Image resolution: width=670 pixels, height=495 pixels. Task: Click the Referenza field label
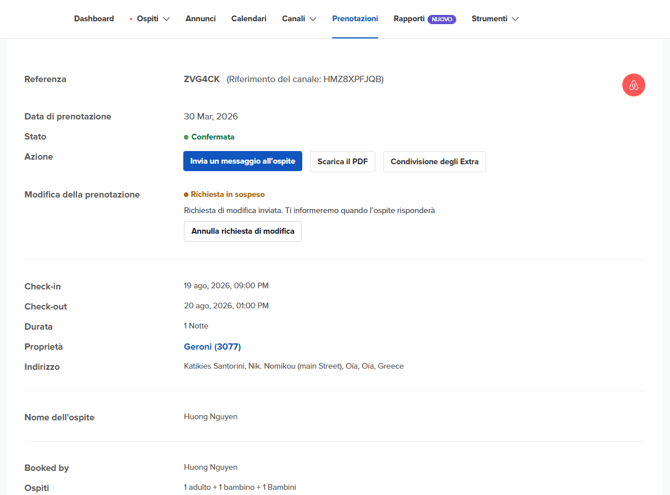(x=45, y=79)
